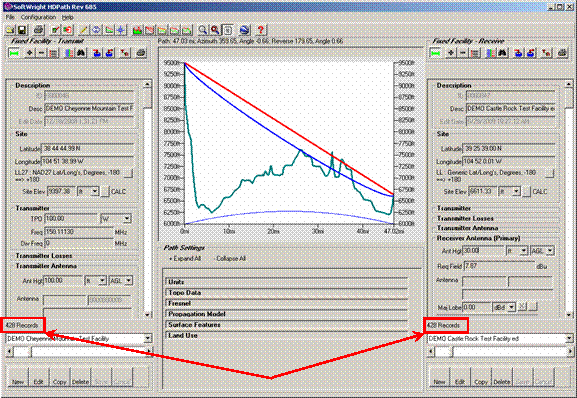Image resolution: width=577 pixels, height=398 pixels.
Task: Click the magnifying glass zoom icon
Action: click(x=202, y=30)
